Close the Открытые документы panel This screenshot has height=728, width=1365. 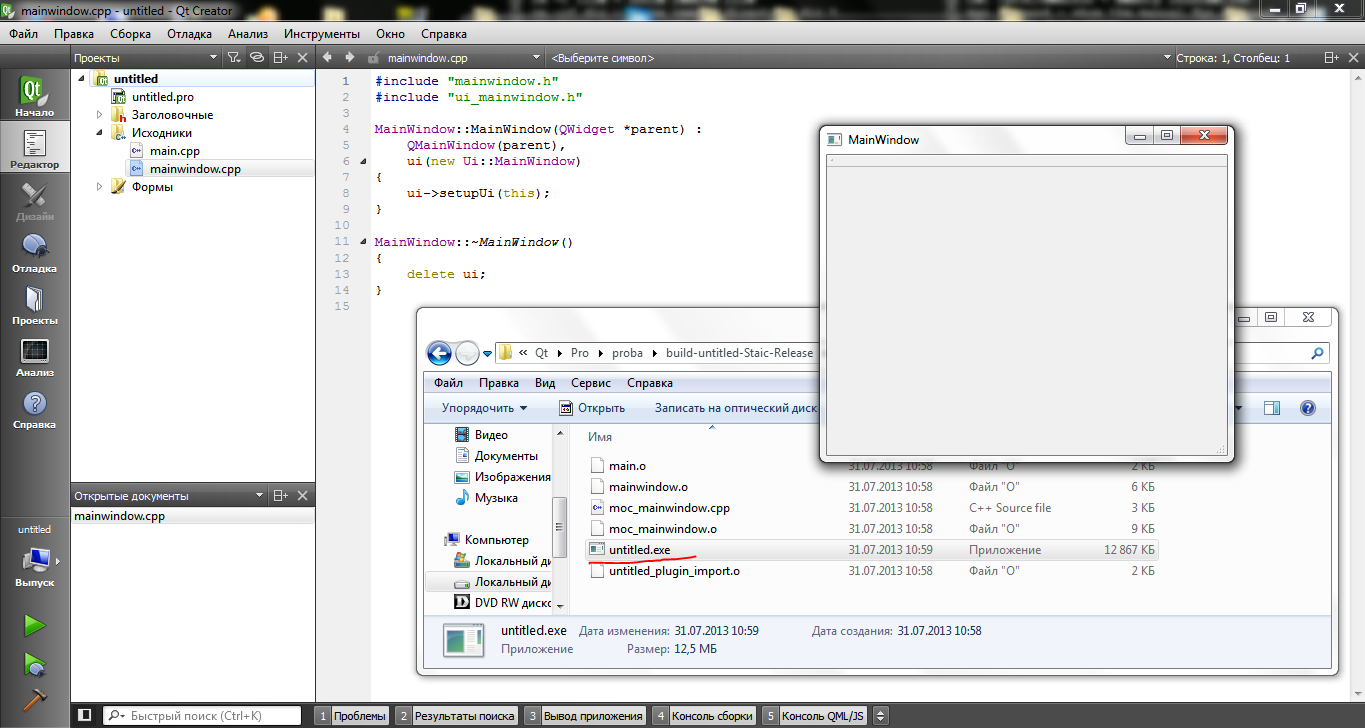[303, 495]
